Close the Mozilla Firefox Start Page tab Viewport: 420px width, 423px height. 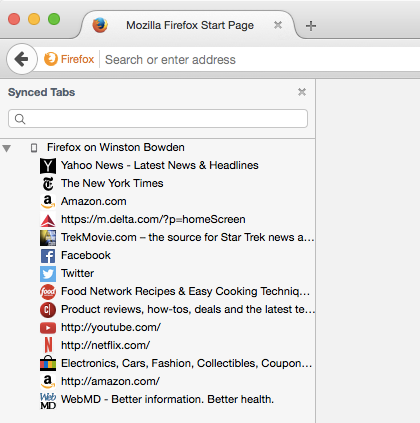pos(278,25)
